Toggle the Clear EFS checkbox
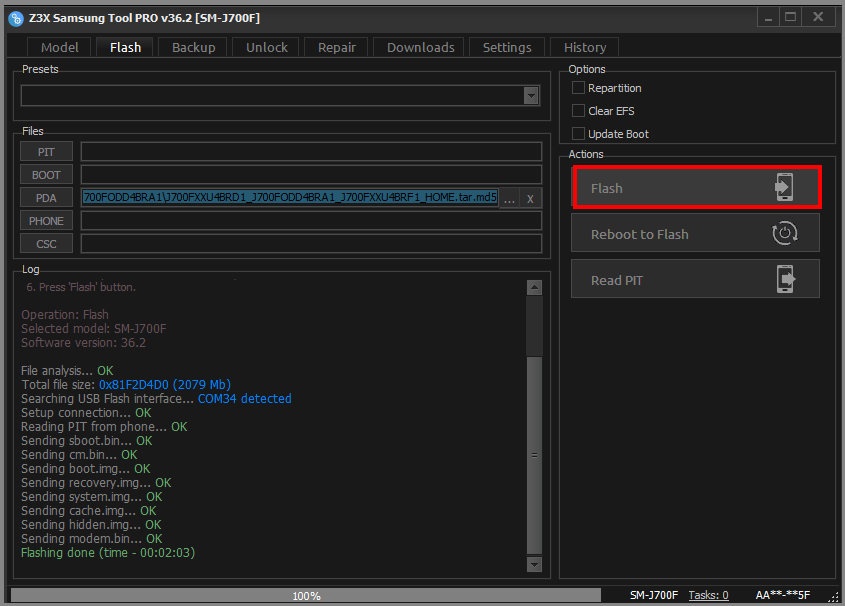The height and width of the screenshot is (606, 845). point(578,111)
